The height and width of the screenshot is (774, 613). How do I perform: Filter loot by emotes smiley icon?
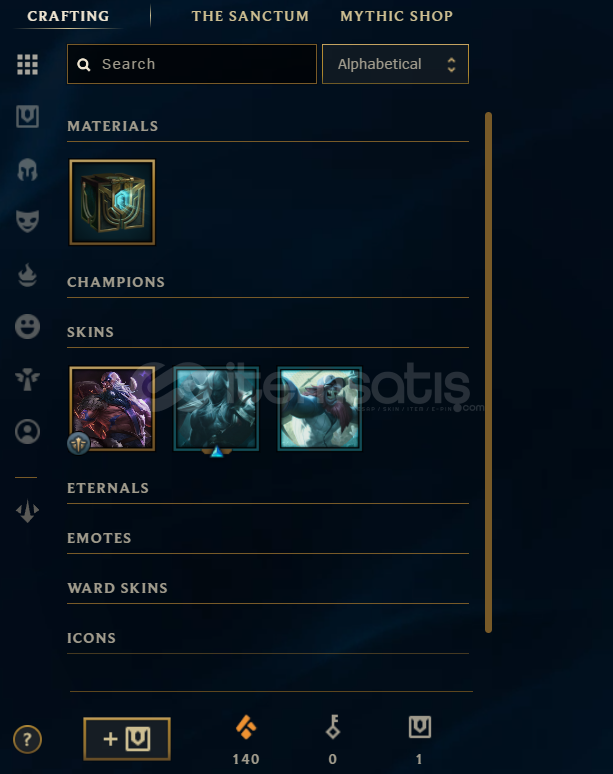click(x=27, y=327)
